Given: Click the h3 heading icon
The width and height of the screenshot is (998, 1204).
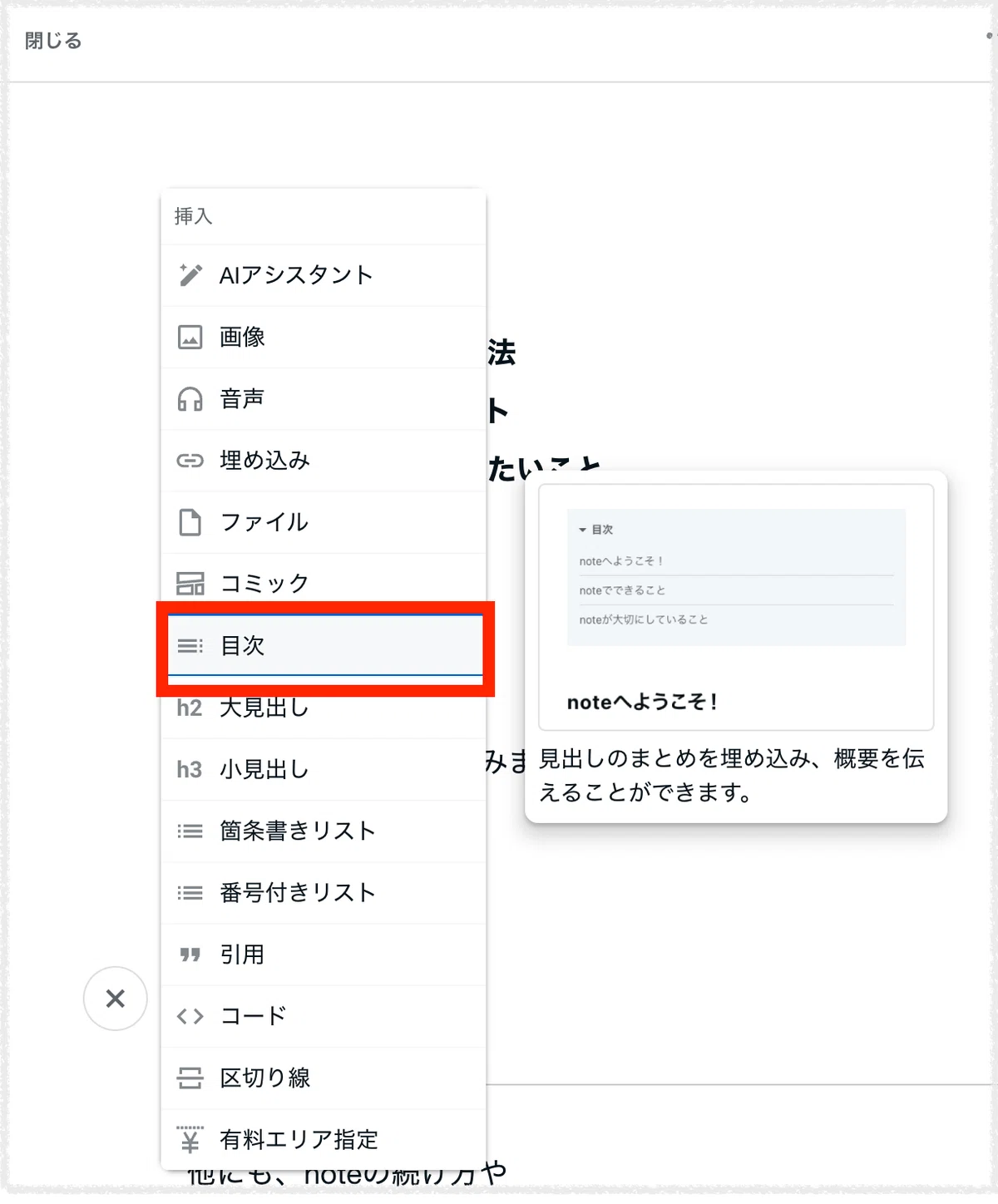Looking at the screenshot, I should point(190,770).
